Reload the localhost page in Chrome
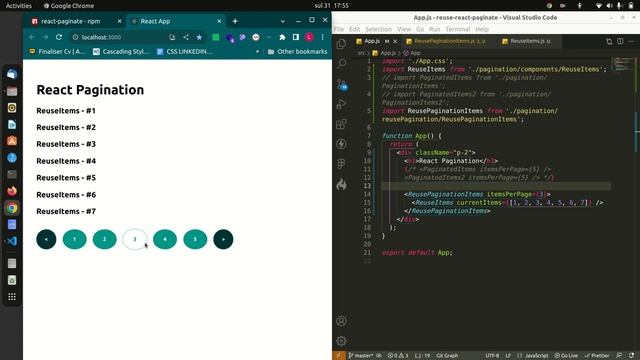This screenshot has width=640, height=360. [x=59, y=37]
